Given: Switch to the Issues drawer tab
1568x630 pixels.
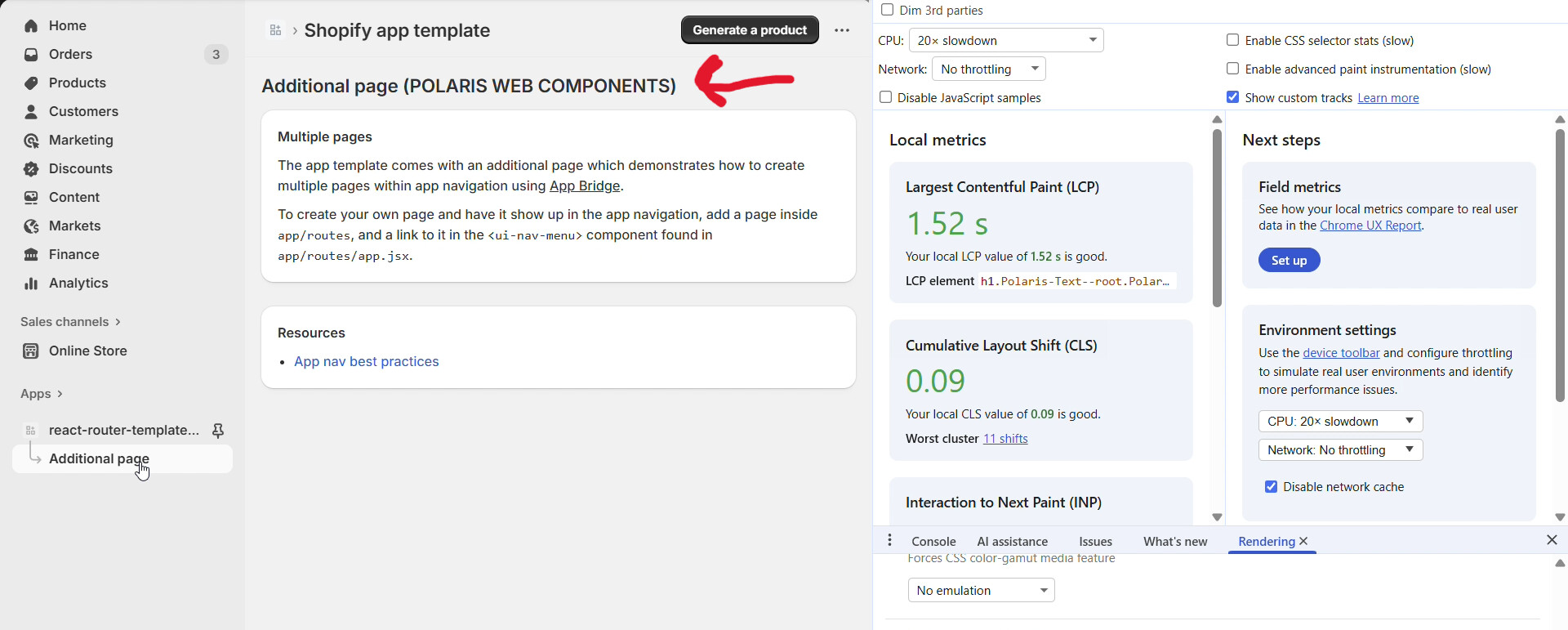Looking at the screenshot, I should (x=1095, y=542).
